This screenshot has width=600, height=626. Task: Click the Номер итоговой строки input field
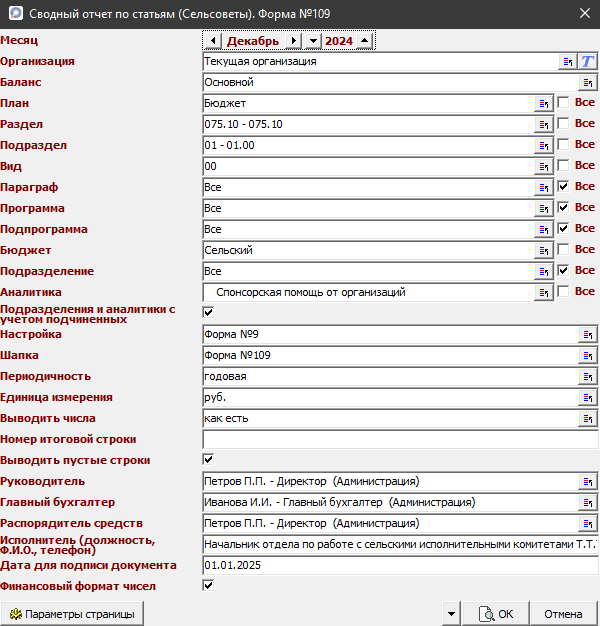coord(400,439)
